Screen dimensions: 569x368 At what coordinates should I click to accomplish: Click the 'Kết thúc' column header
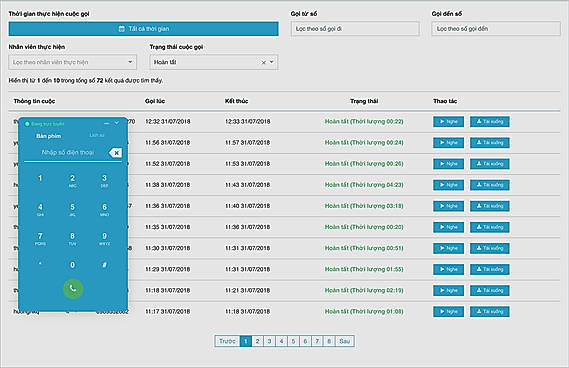(x=236, y=101)
